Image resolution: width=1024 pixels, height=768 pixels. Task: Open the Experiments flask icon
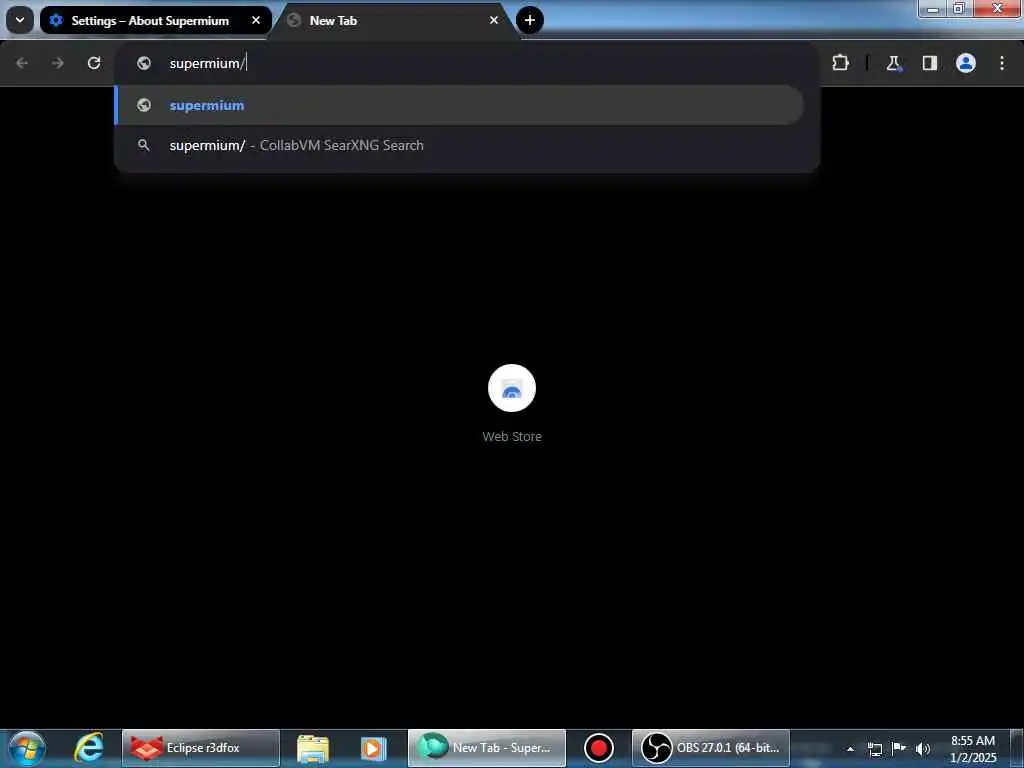893,63
